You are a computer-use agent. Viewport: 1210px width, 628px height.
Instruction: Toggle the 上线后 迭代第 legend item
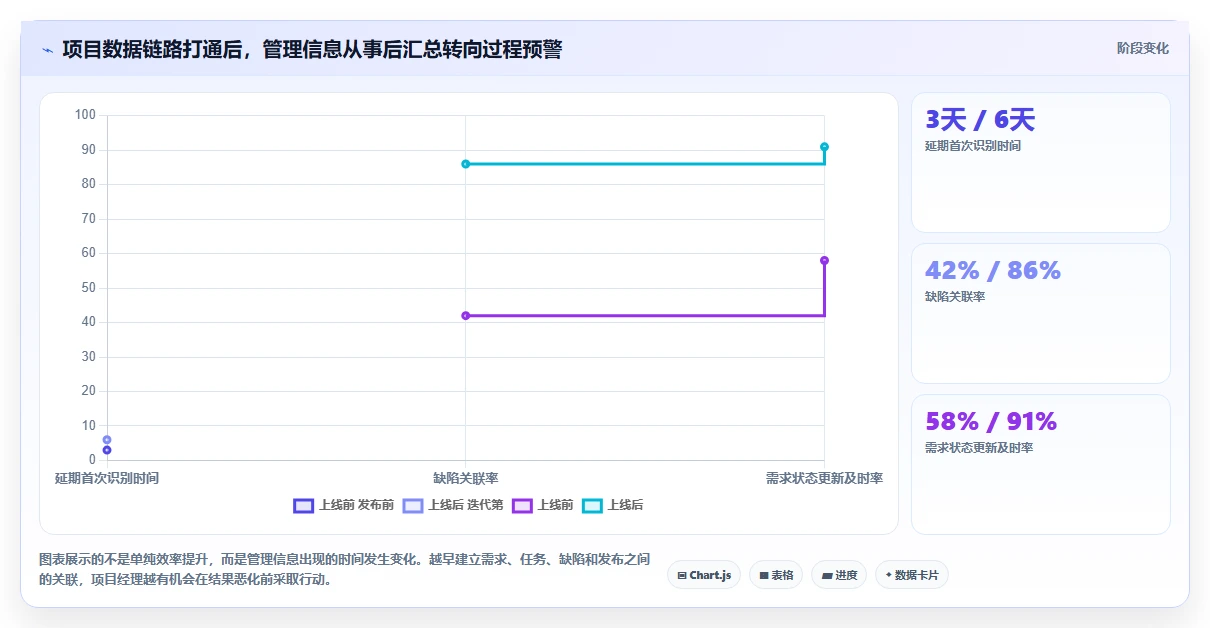point(453,505)
